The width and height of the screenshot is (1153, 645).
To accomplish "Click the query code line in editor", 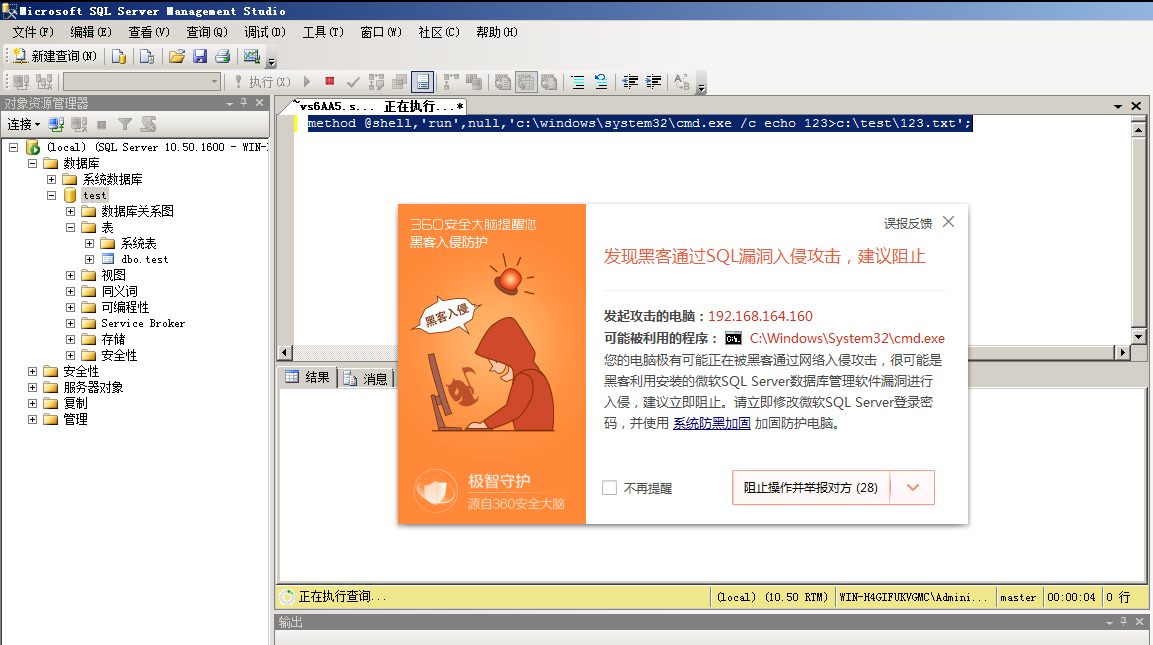I will (639, 124).
